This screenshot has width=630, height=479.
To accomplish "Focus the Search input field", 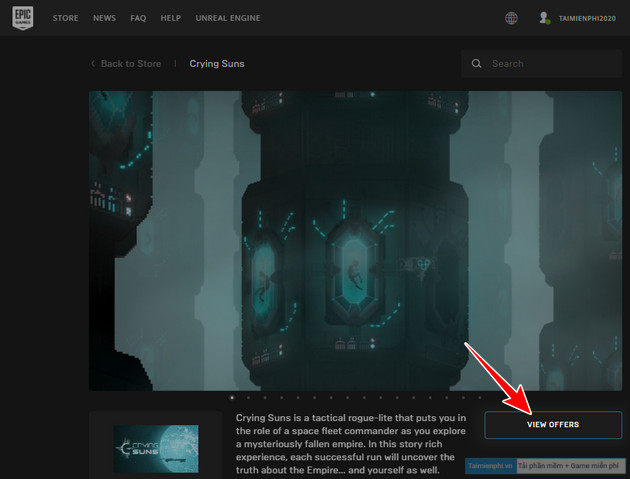I will point(542,63).
